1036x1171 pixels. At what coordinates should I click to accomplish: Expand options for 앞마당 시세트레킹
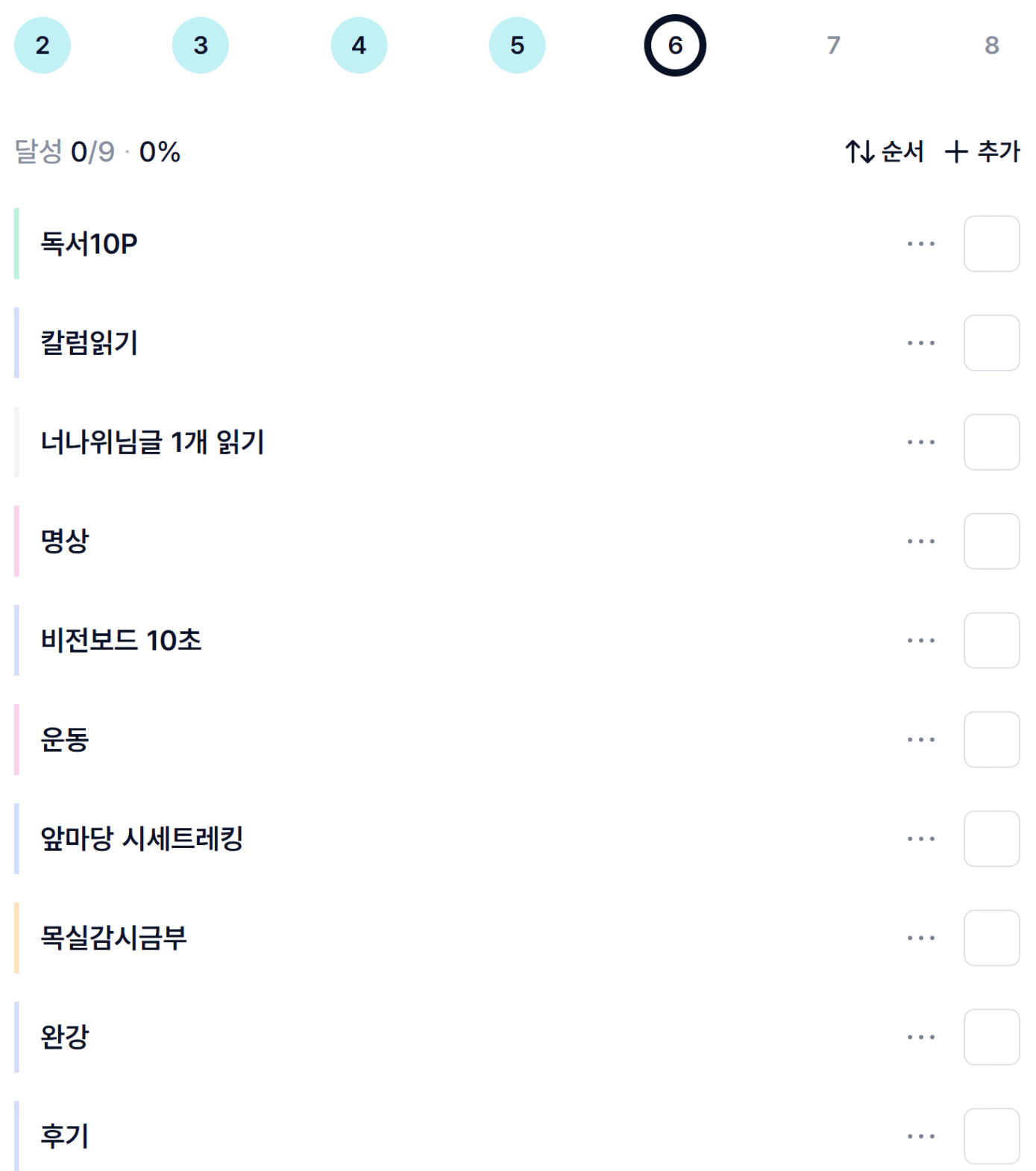point(920,839)
